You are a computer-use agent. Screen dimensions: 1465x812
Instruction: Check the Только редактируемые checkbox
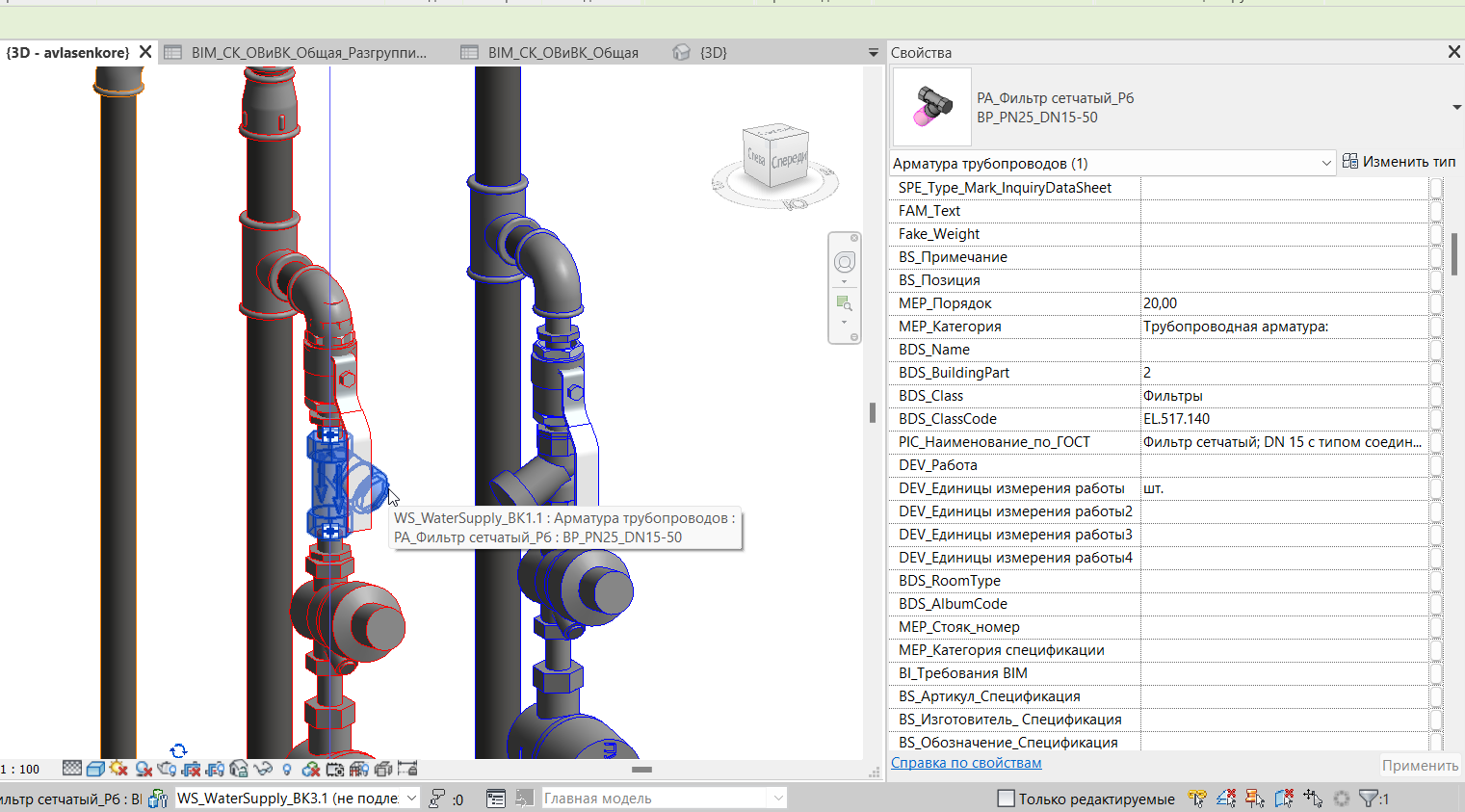[x=1007, y=799]
